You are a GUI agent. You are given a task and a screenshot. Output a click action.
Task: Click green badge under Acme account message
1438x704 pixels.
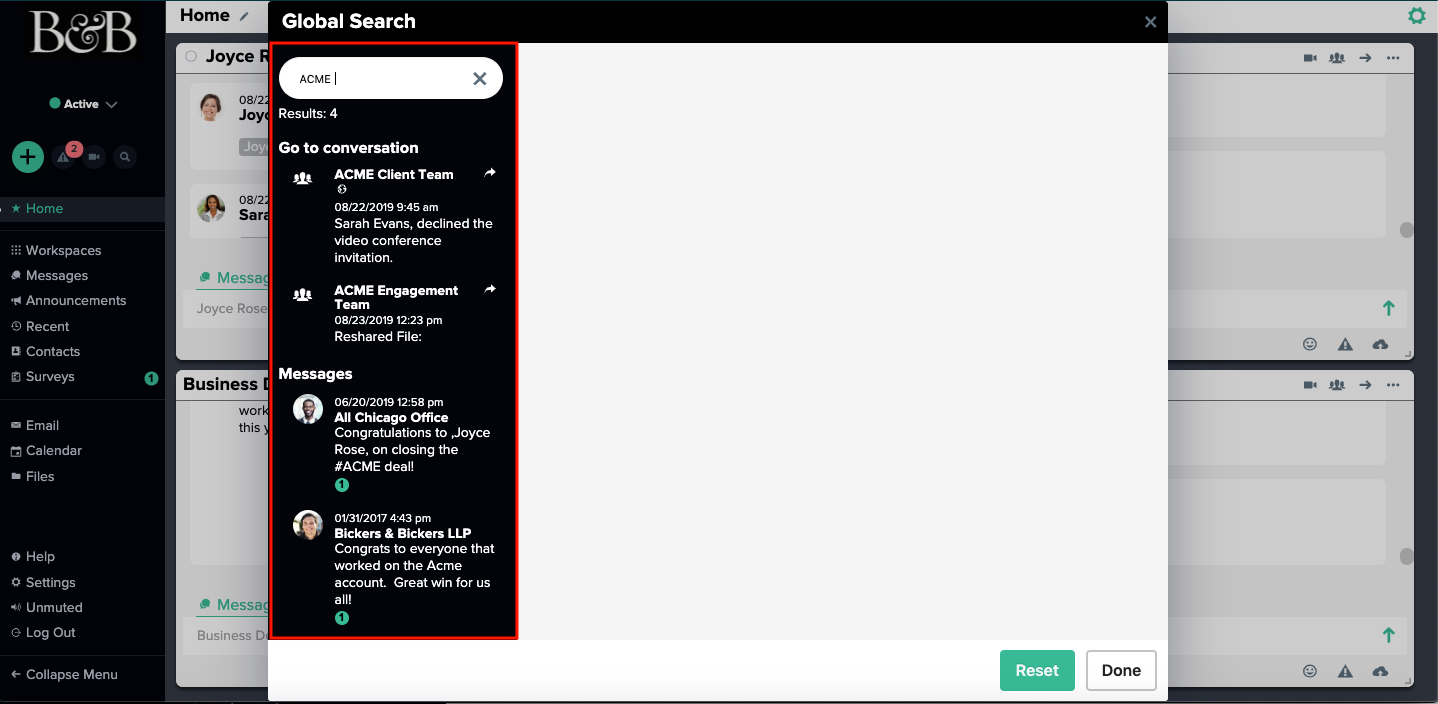342,618
